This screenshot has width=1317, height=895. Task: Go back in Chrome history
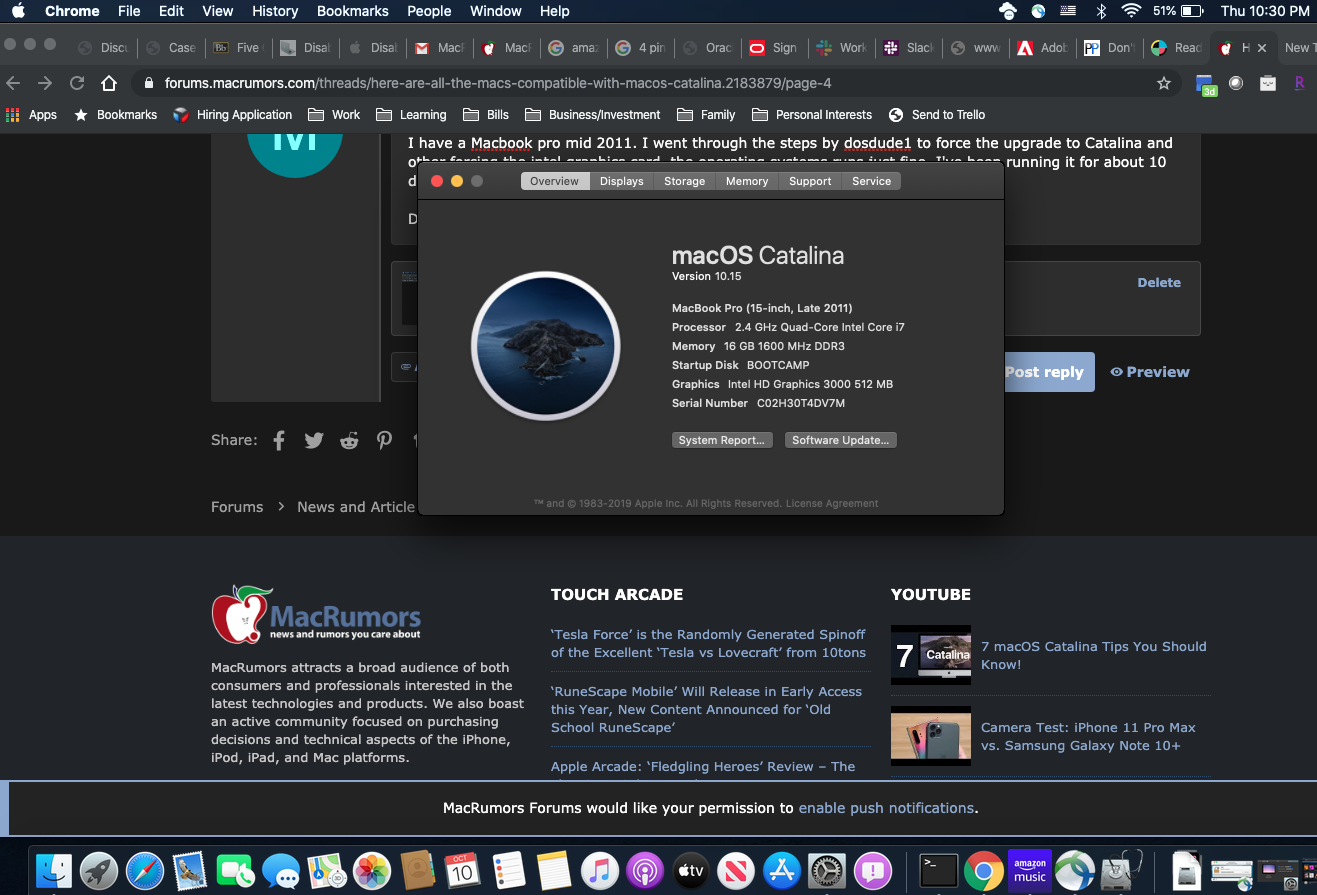(x=13, y=83)
